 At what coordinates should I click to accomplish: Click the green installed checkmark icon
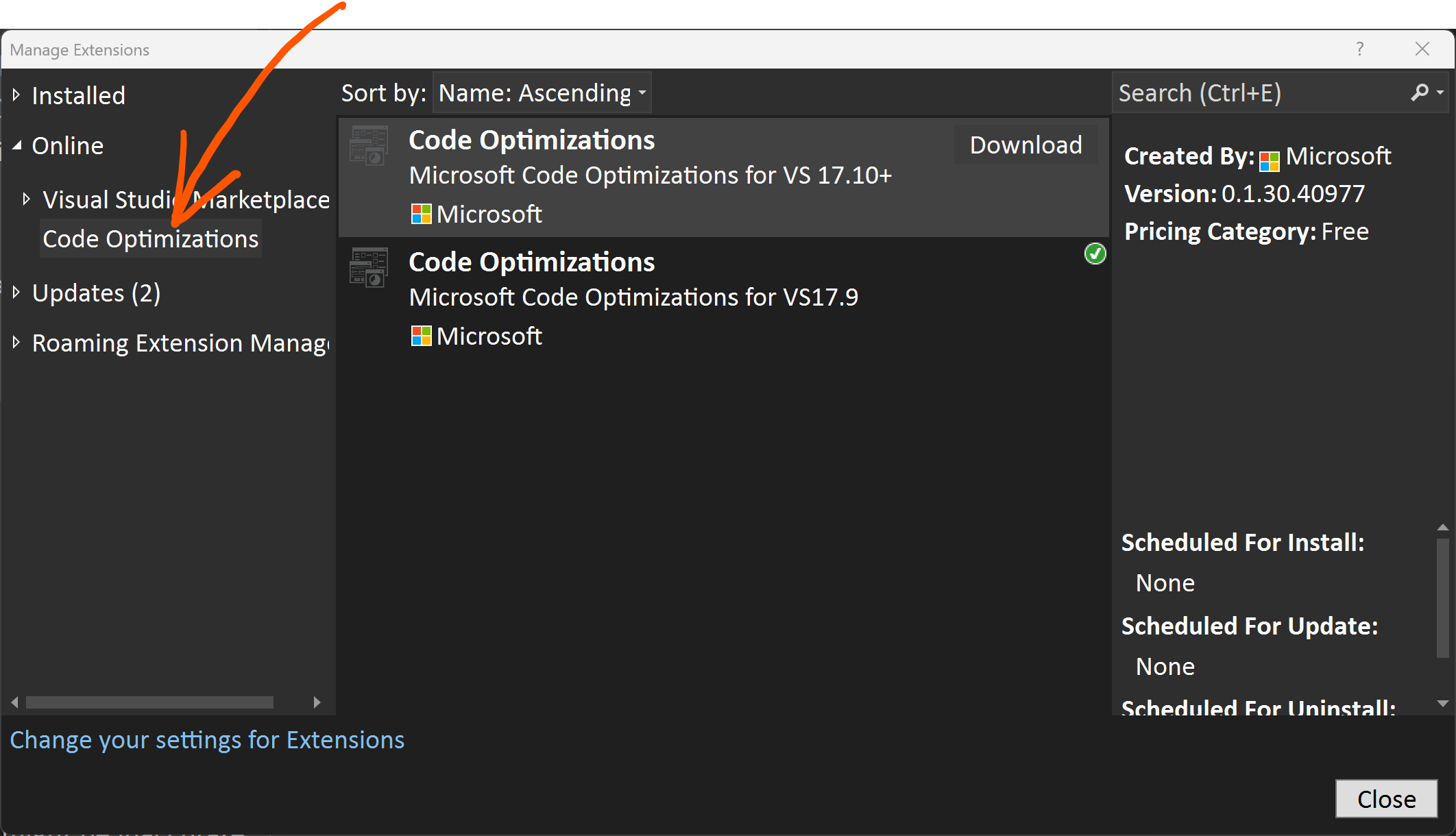point(1095,254)
